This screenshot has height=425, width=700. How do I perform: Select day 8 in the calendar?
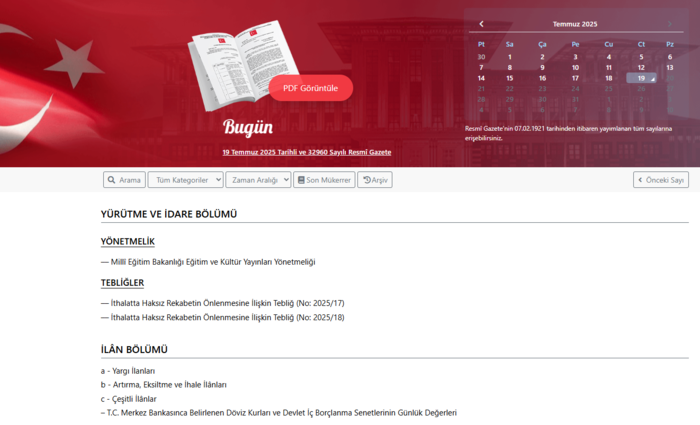509,67
